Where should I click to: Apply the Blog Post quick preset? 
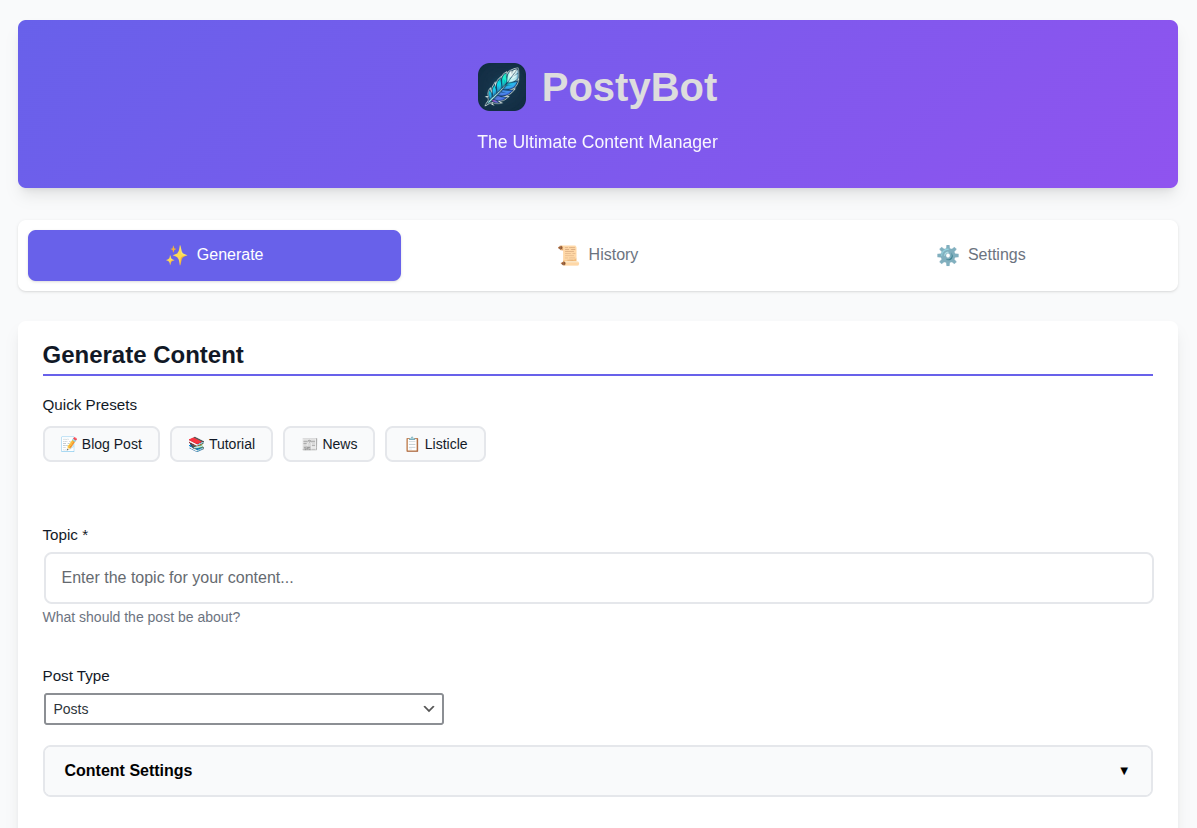coord(101,443)
